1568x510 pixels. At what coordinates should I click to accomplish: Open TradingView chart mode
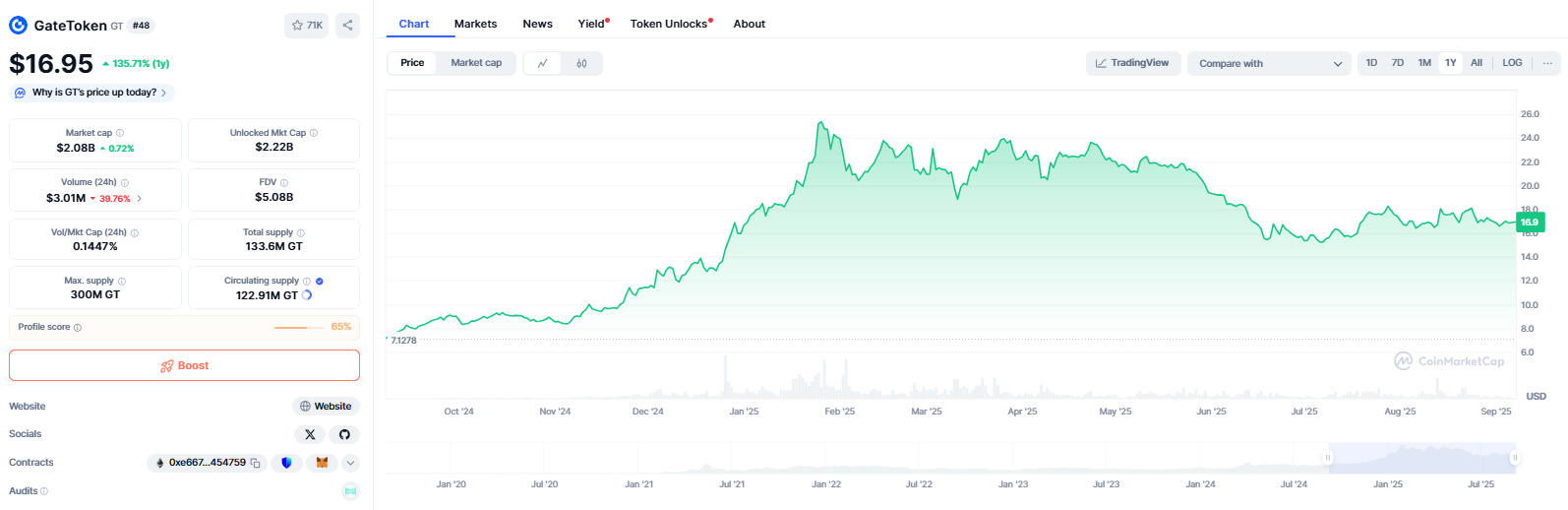1132,63
